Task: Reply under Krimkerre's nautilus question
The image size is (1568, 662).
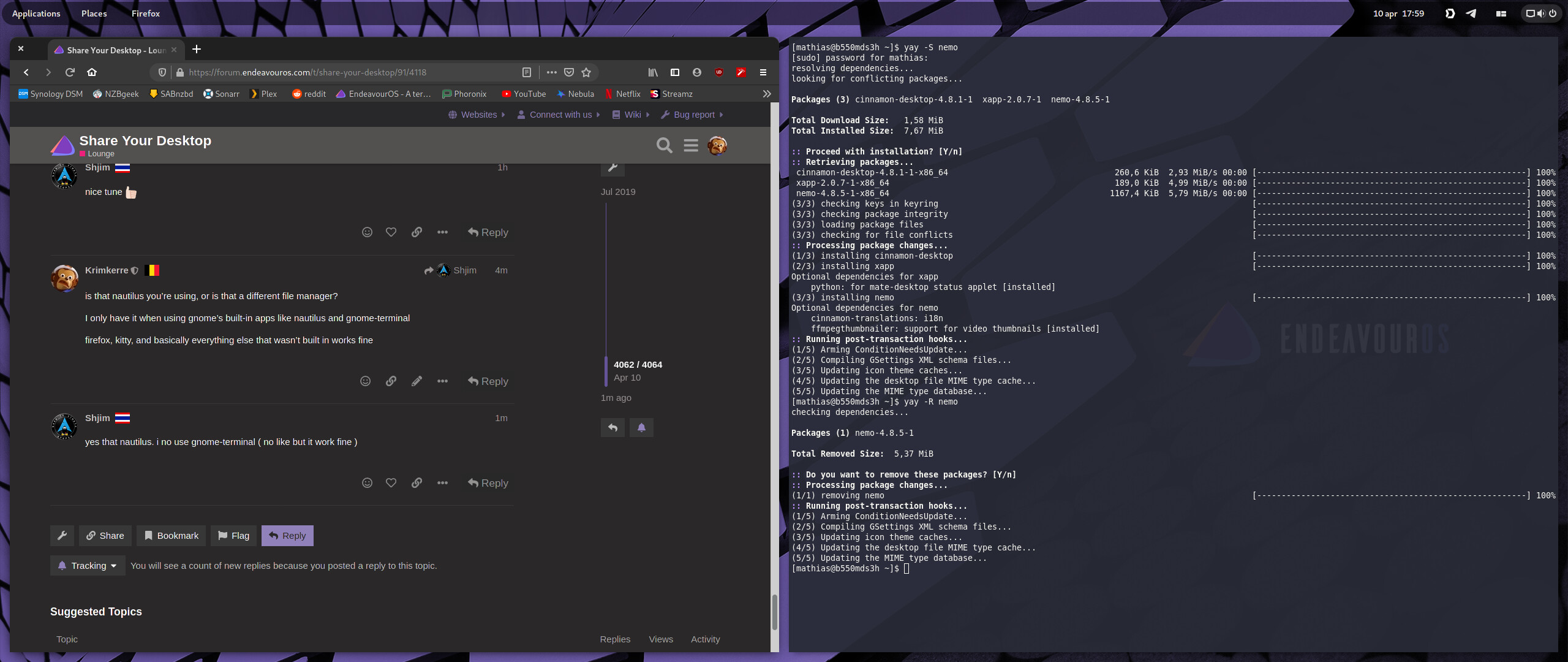Action: coord(488,381)
